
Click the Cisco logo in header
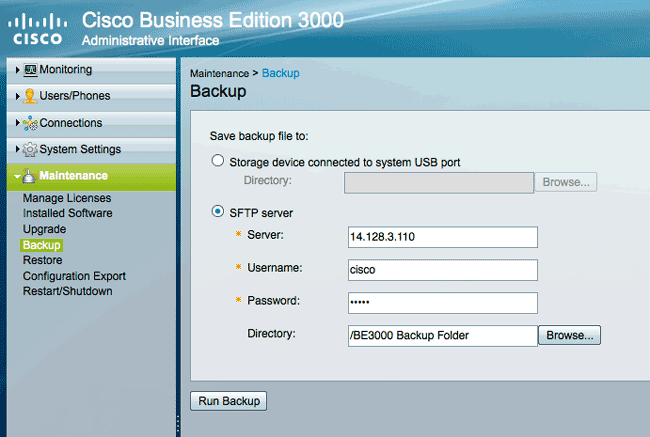point(38,29)
